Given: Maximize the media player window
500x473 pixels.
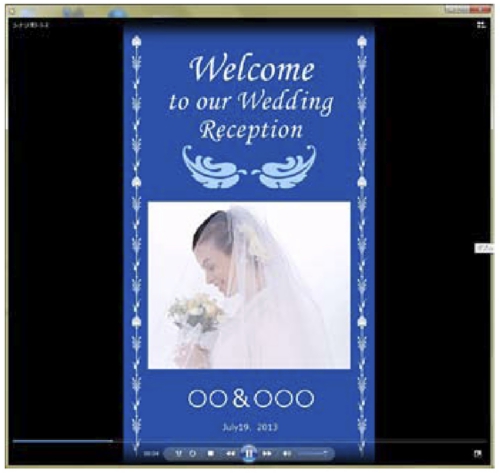Looking at the screenshot, I should [463, 10].
